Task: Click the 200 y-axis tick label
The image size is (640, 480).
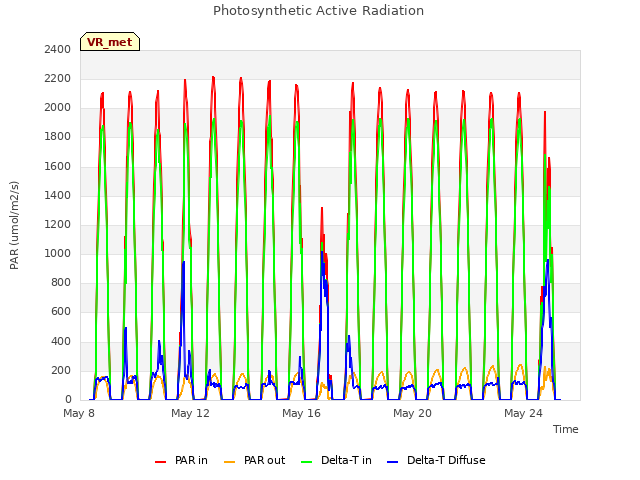Action: [x=61, y=371]
